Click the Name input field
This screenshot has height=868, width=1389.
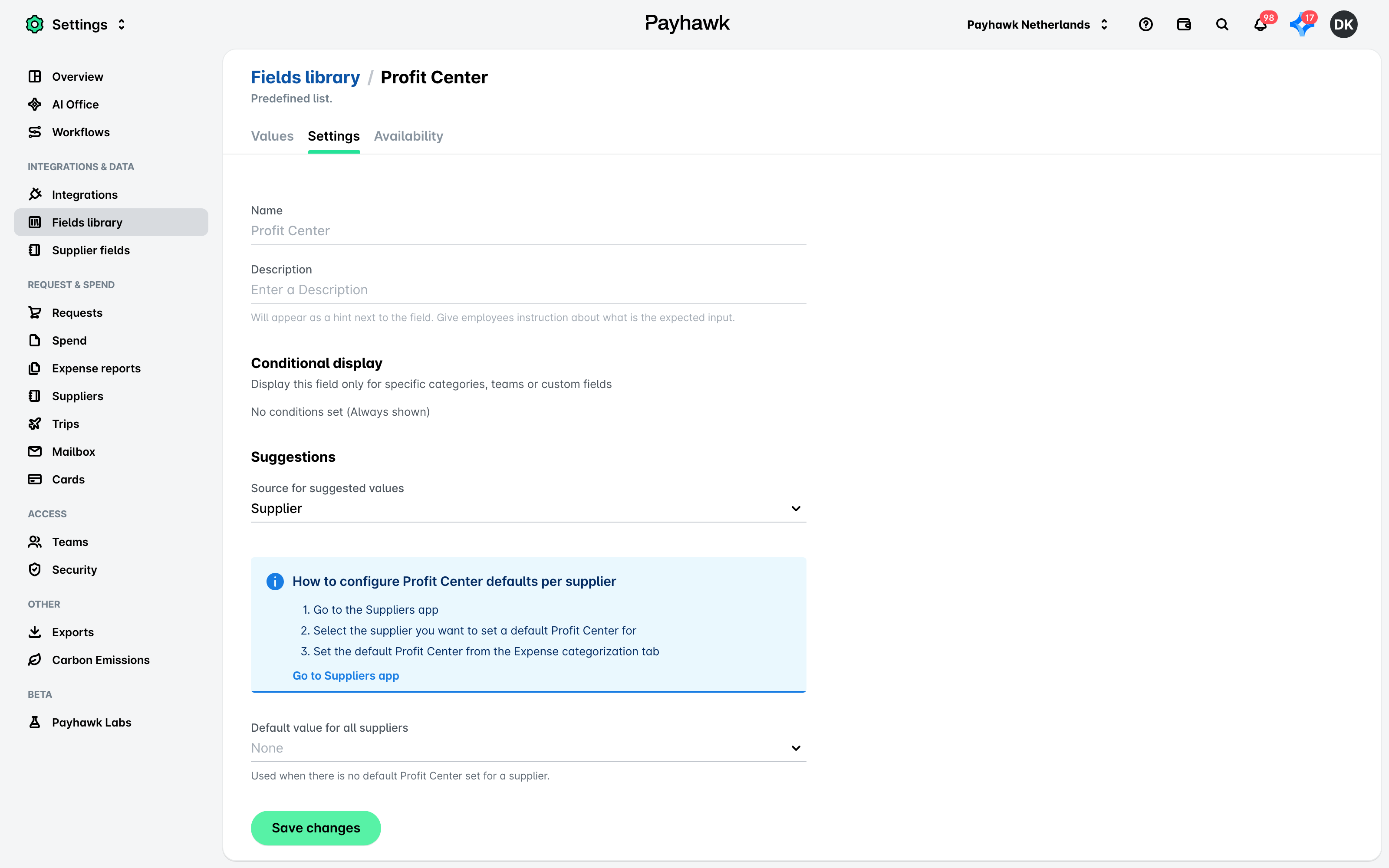point(528,231)
